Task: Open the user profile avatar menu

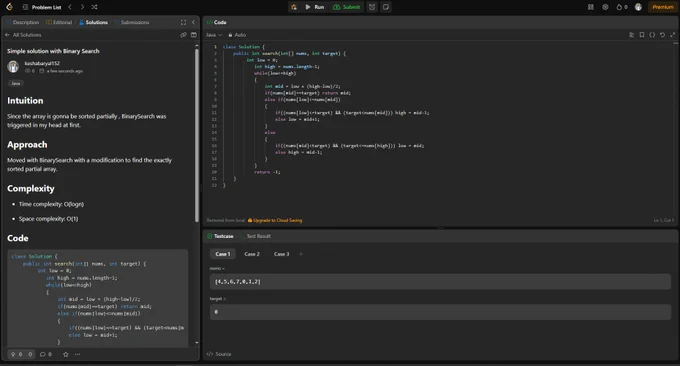Action: pyautogui.click(x=638, y=7)
